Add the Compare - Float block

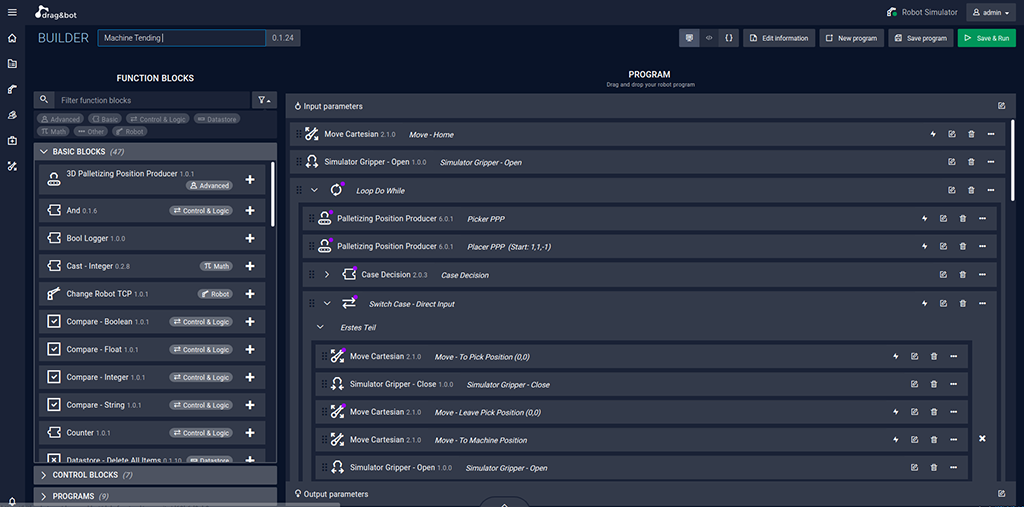pos(249,350)
